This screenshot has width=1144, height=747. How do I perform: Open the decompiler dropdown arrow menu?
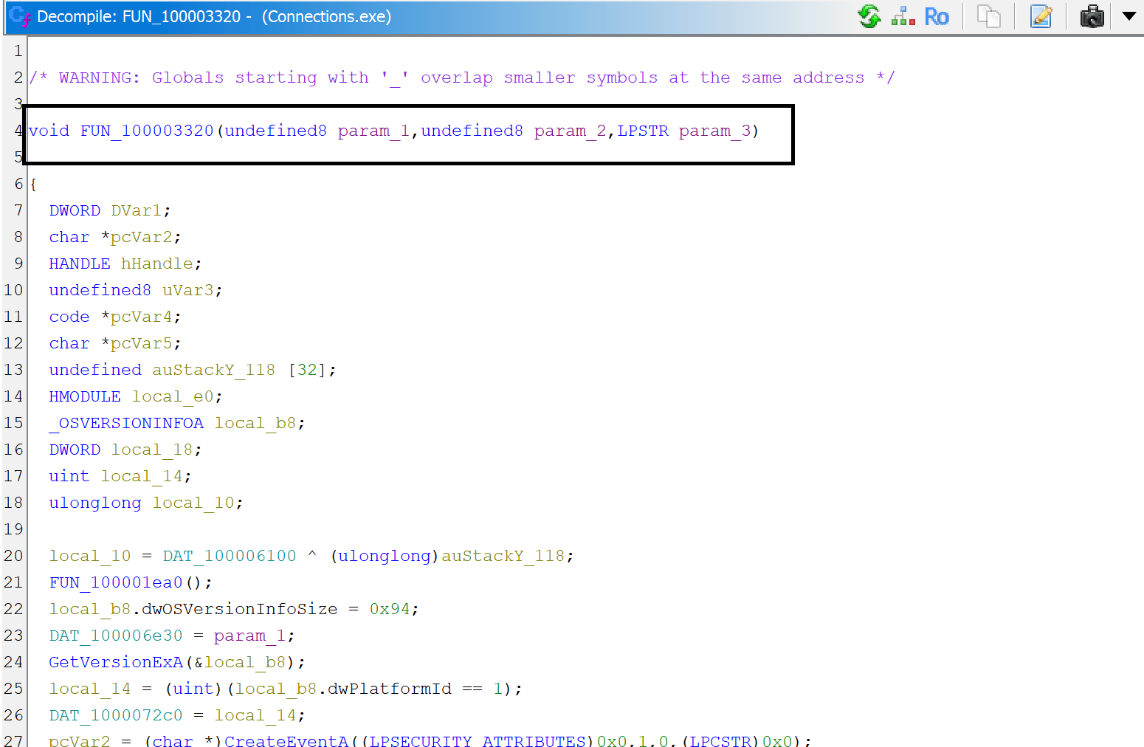click(1128, 16)
